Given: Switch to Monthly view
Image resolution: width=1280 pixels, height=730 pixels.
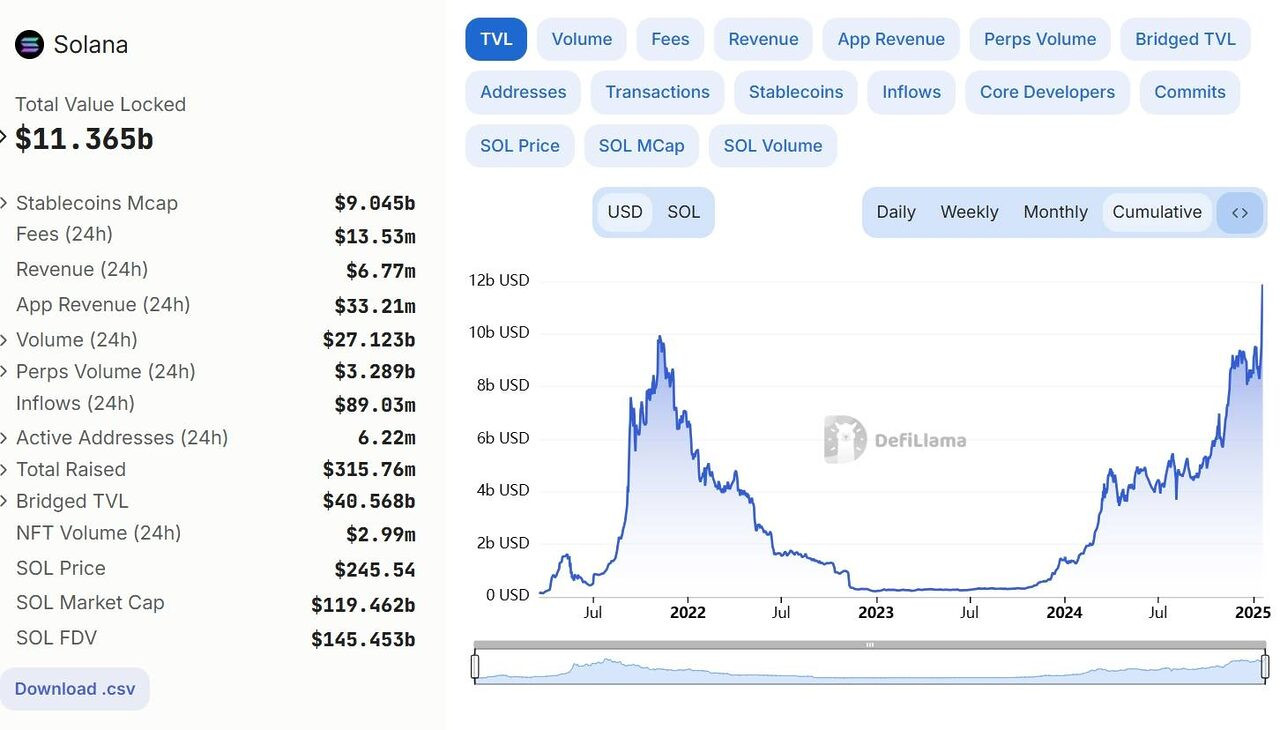Looking at the screenshot, I should pyautogui.click(x=1055, y=212).
